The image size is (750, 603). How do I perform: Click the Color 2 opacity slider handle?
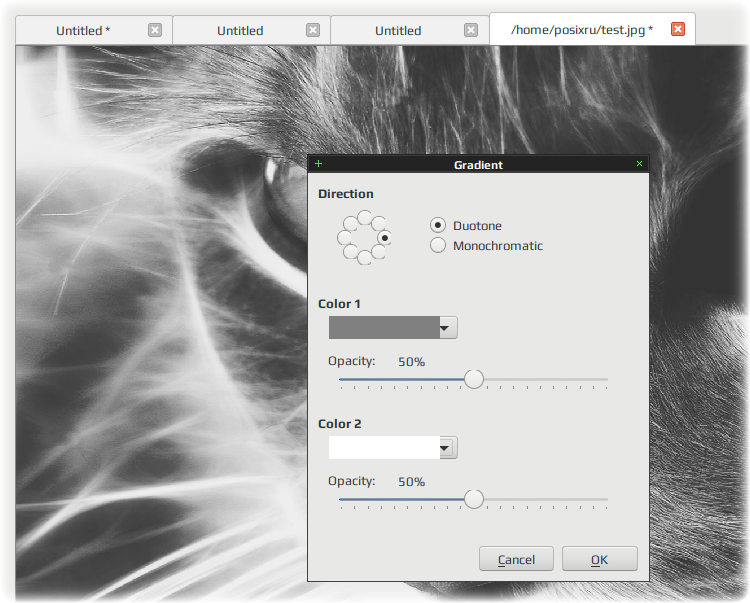pos(474,499)
